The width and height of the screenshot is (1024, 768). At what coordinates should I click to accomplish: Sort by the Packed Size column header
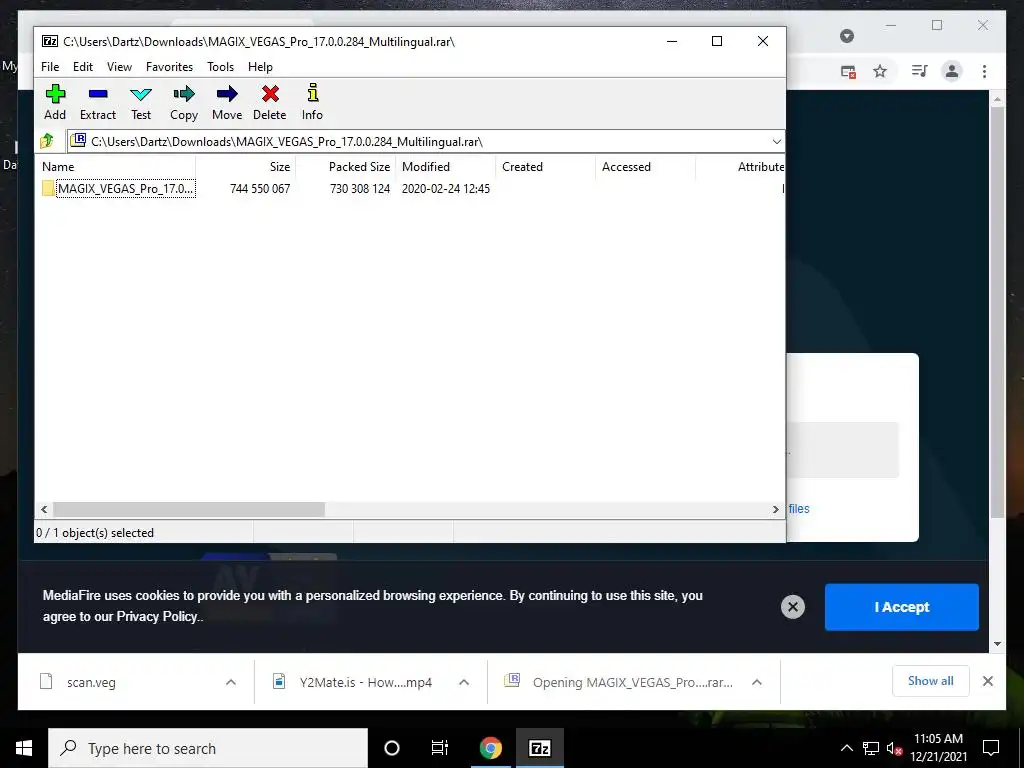[x=346, y=167]
